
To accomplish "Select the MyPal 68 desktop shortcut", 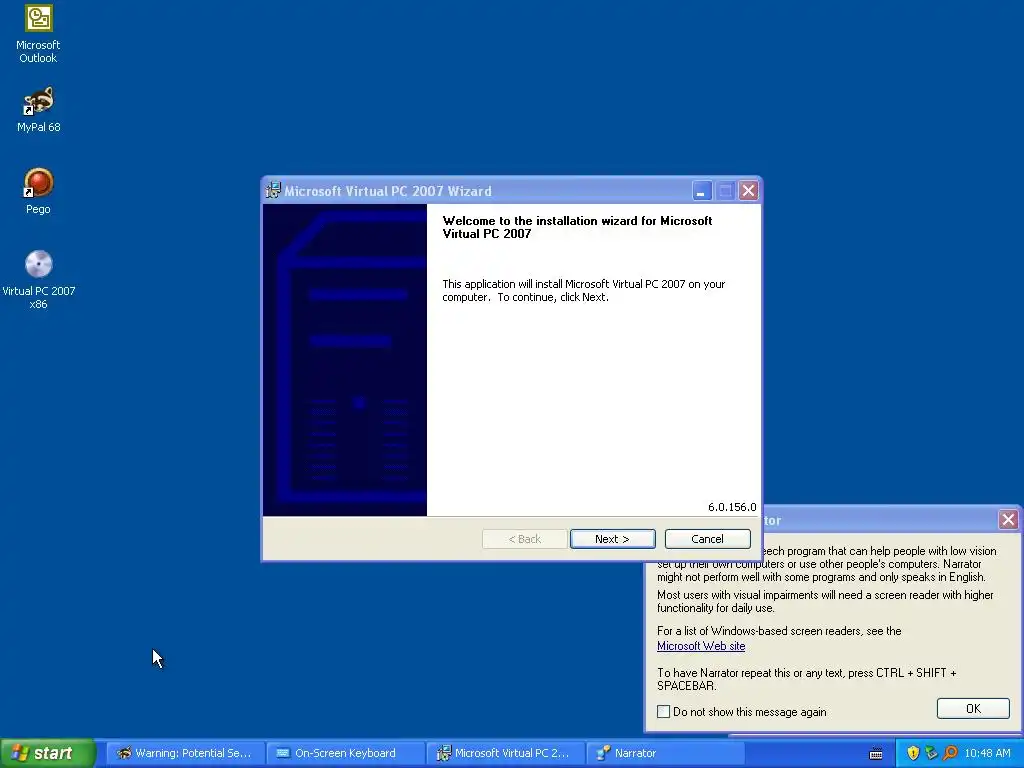I will [39, 110].
